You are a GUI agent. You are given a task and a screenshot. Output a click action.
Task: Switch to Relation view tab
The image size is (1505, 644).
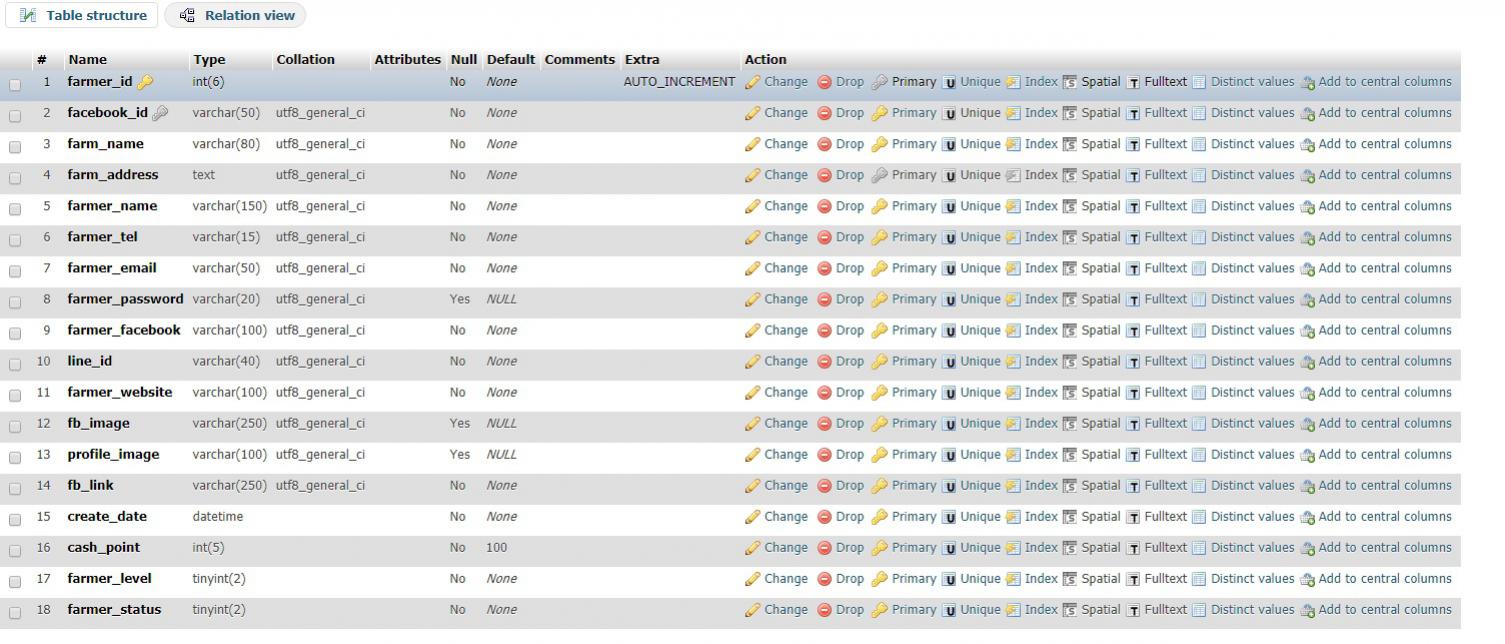[235, 15]
